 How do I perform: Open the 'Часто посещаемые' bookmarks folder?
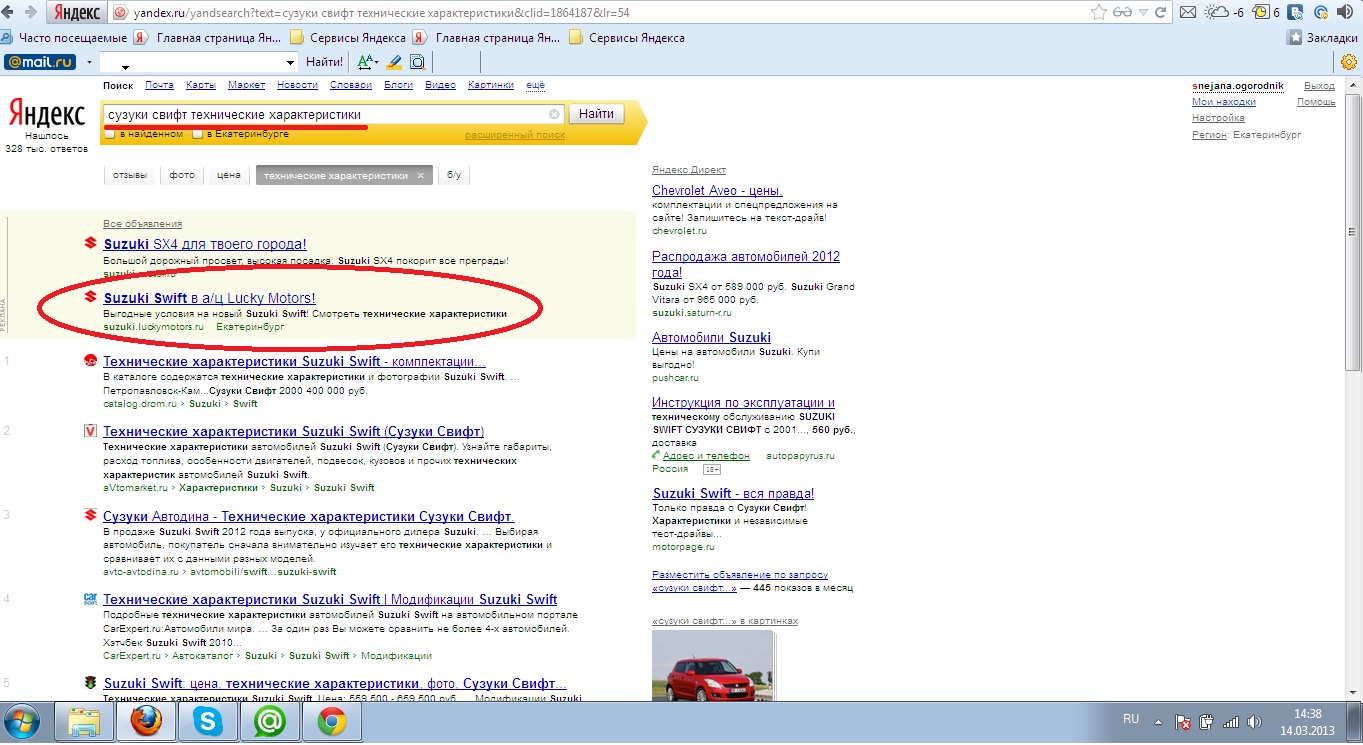click(x=66, y=38)
